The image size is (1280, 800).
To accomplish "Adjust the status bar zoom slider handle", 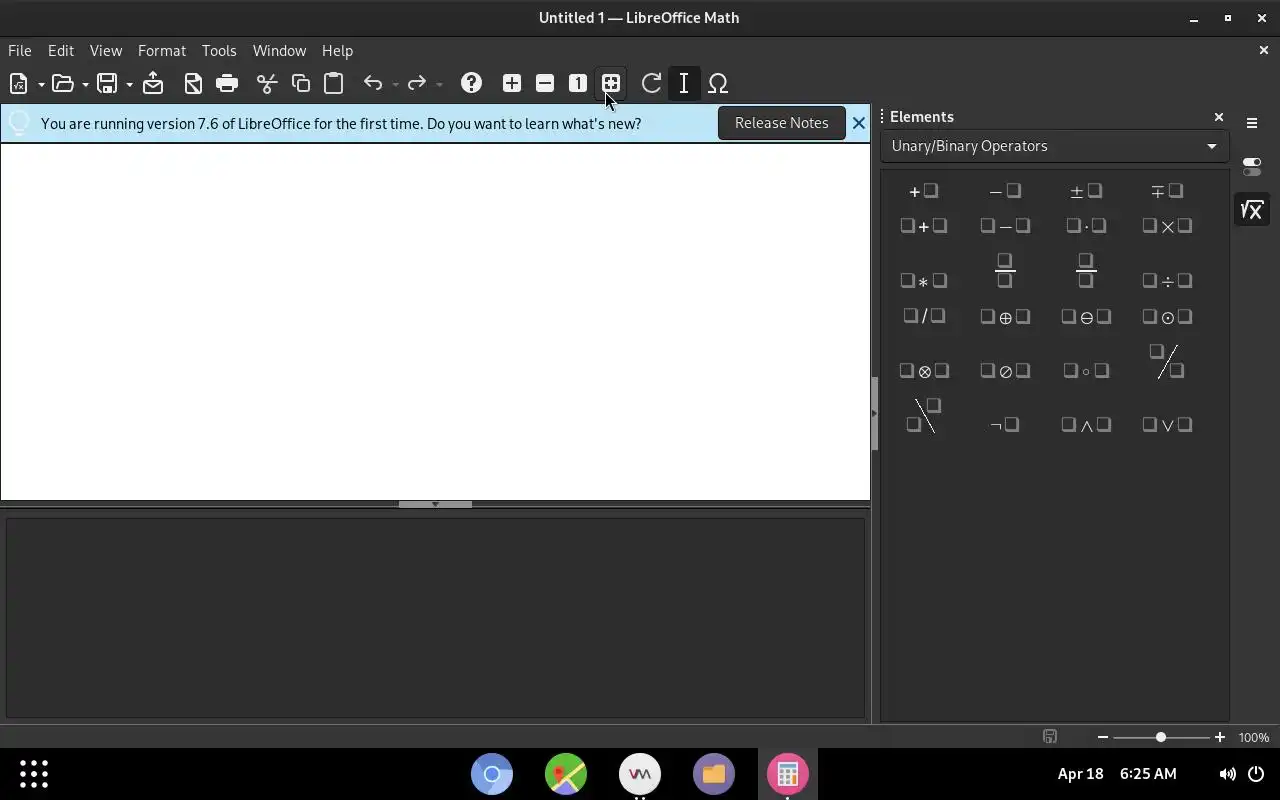I will click(1161, 737).
